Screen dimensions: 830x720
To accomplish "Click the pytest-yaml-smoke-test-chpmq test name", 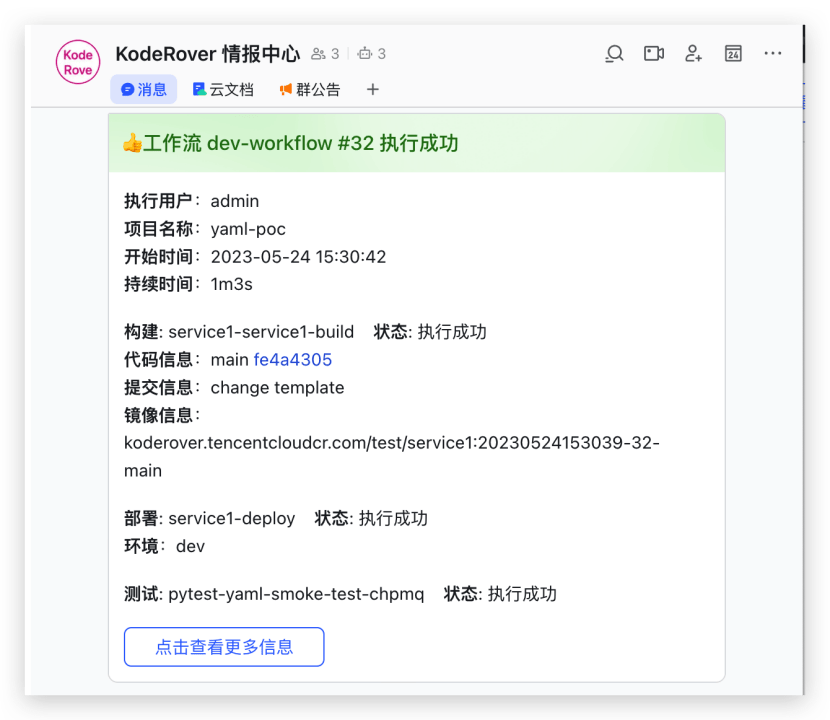I will pyautogui.click(x=296, y=594).
